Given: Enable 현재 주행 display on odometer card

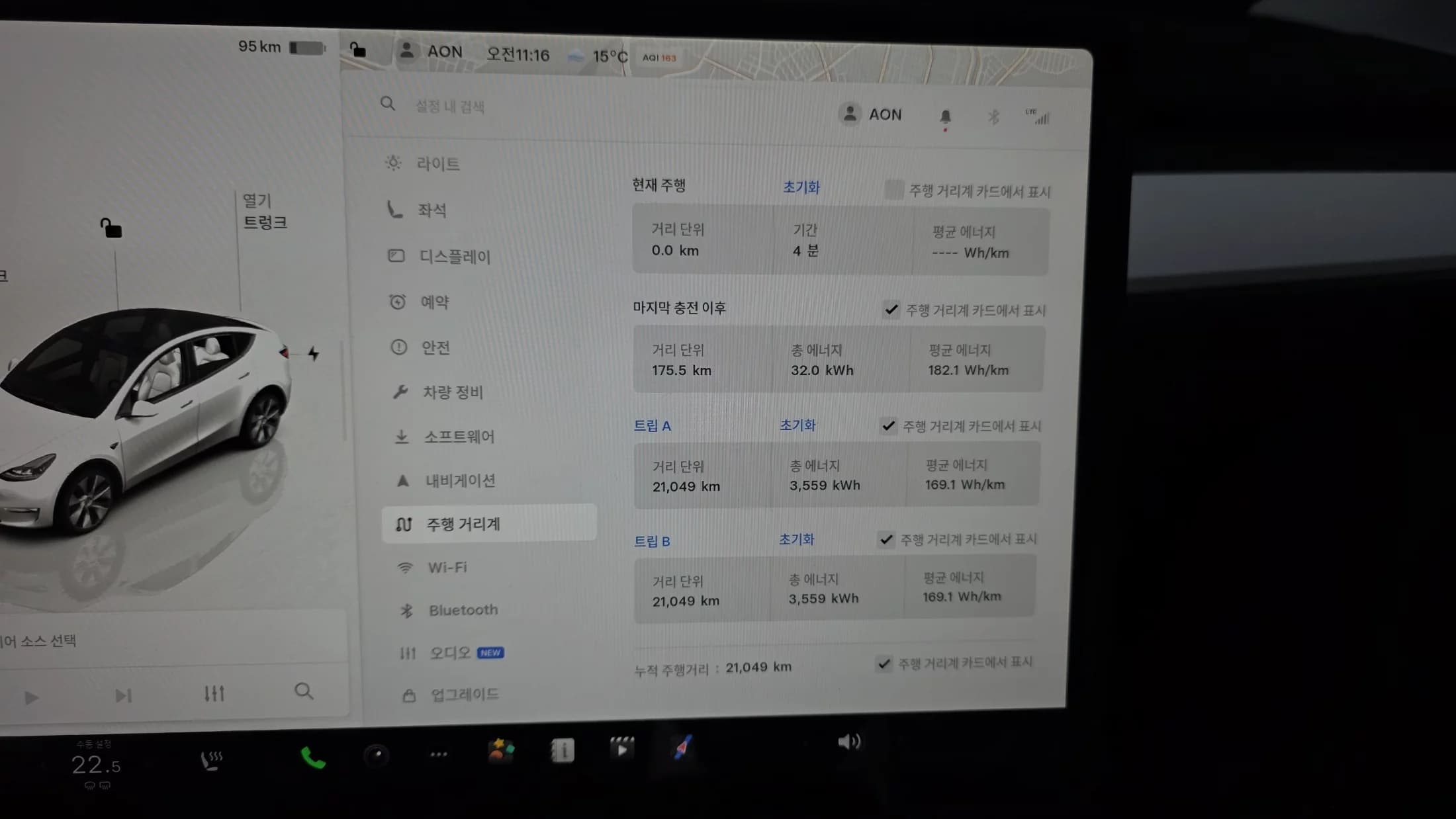Looking at the screenshot, I should coord(893,190).
